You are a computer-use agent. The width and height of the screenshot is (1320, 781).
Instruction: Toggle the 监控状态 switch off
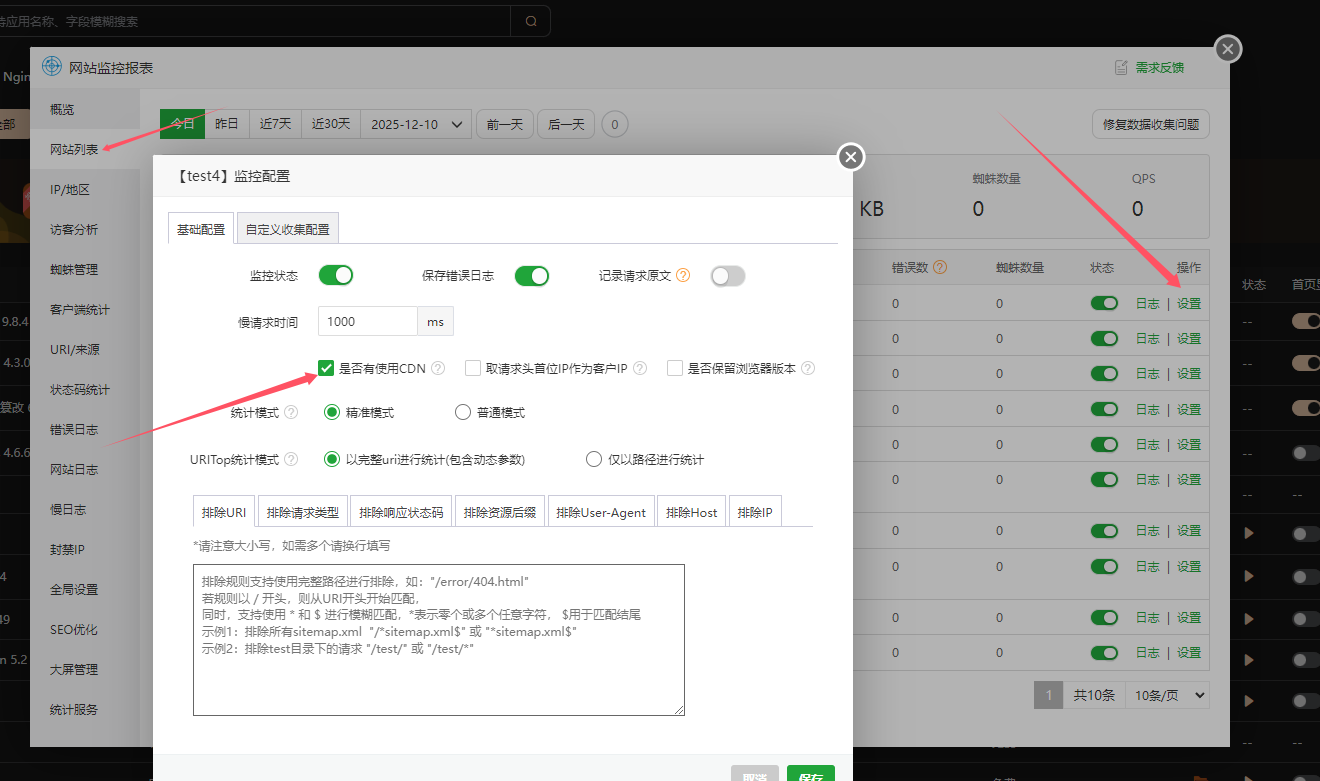(x=336, y=275)
